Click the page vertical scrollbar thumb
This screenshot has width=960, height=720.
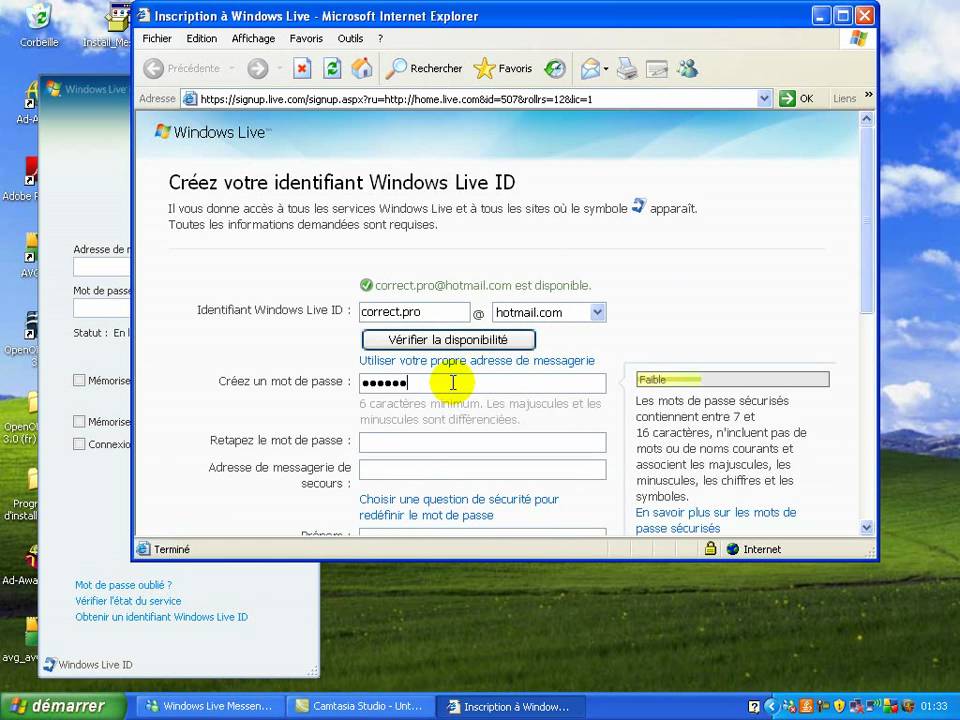coord(866,220)
